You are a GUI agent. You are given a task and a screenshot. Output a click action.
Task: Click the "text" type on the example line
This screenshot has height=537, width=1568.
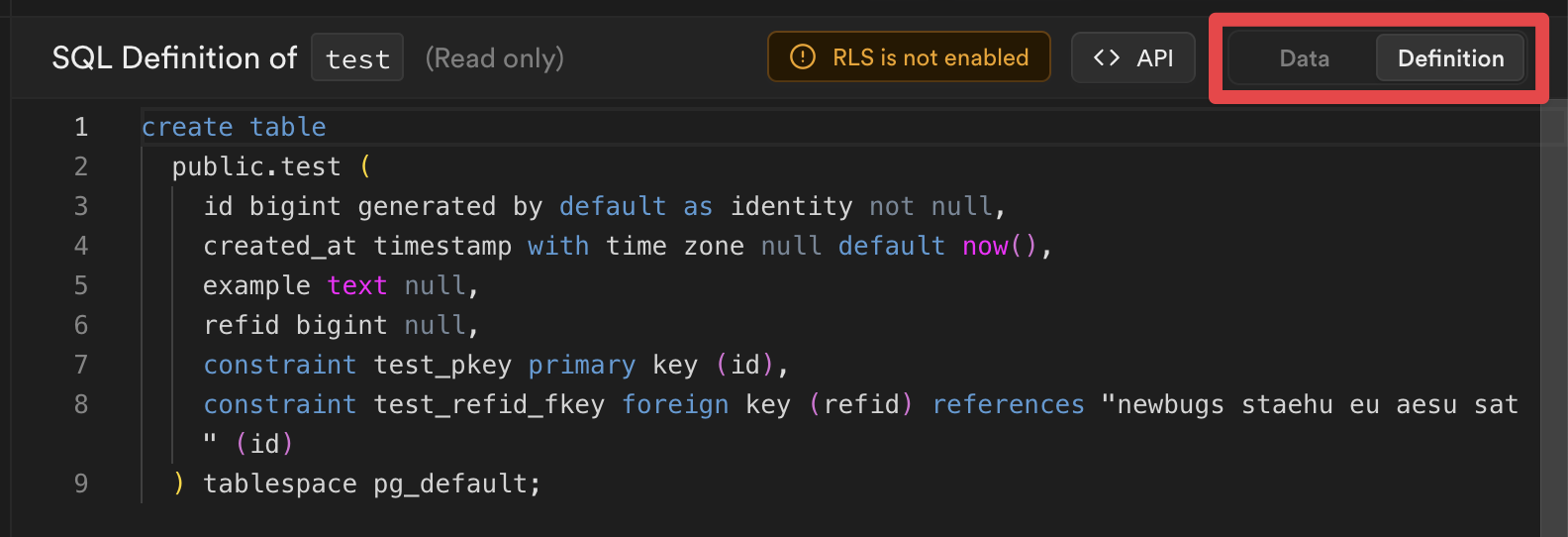356,285
